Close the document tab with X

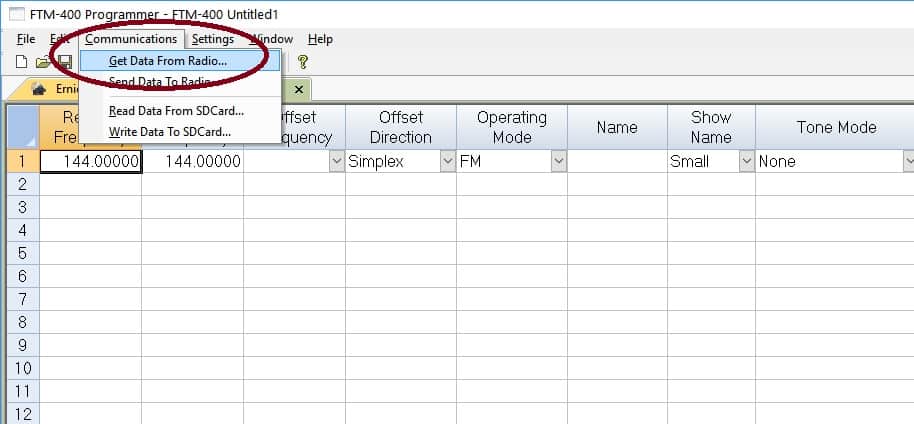(x=298, y=90)
